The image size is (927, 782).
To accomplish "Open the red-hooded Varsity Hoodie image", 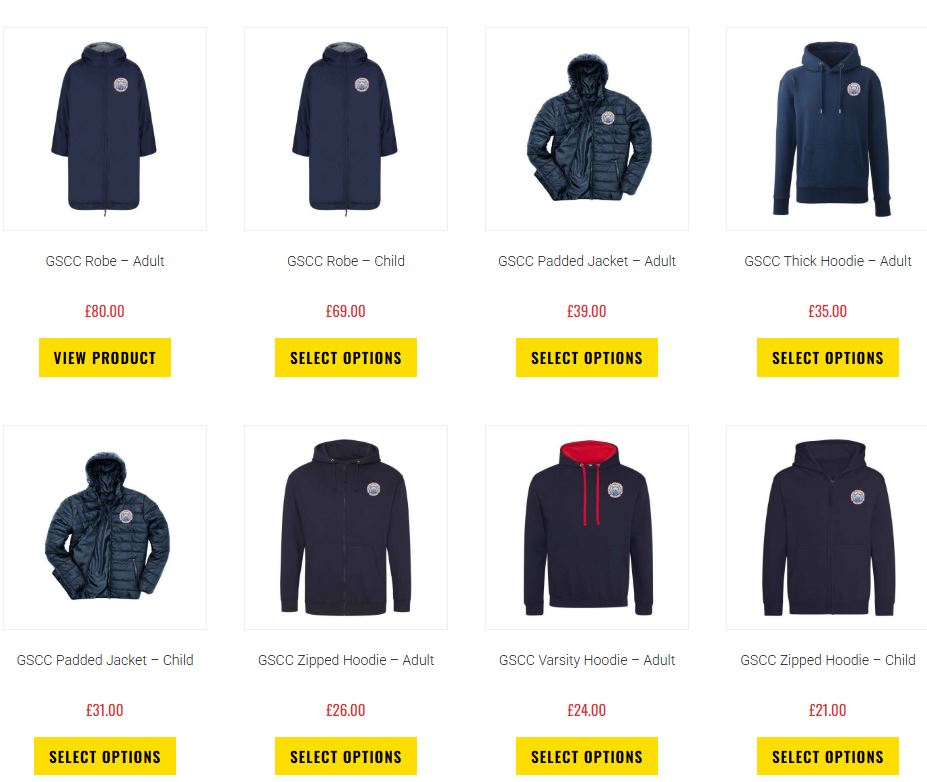I will click(x=586, y=527).
